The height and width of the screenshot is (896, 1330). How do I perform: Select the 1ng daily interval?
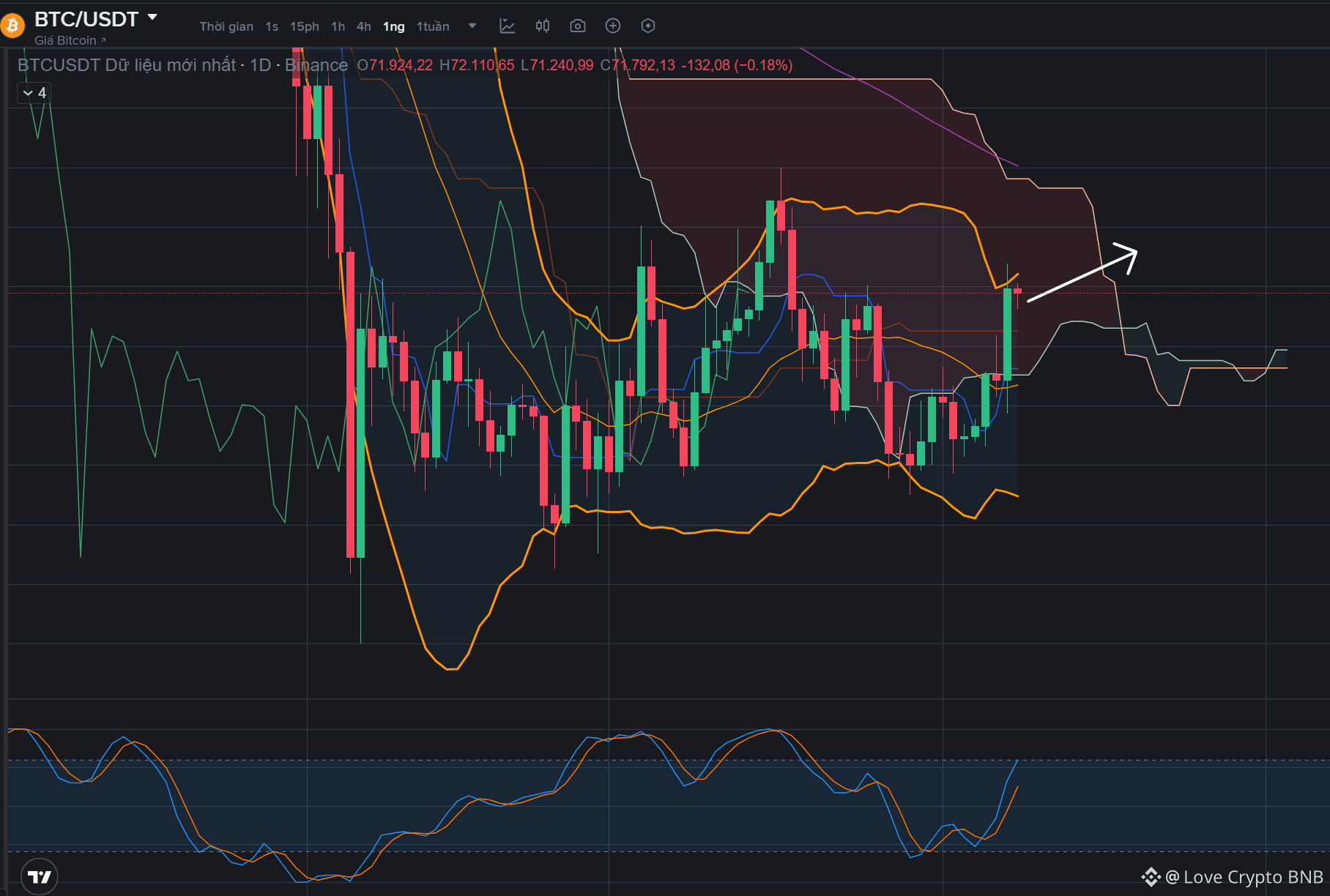394,26
